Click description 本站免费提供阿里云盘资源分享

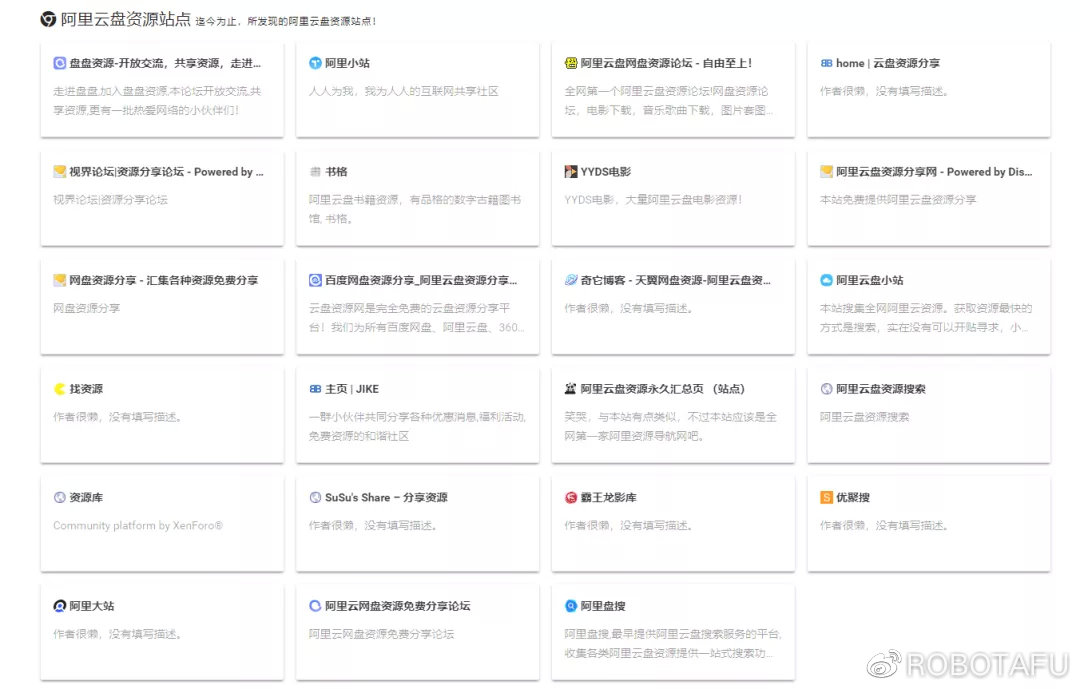tap(898, 200)
